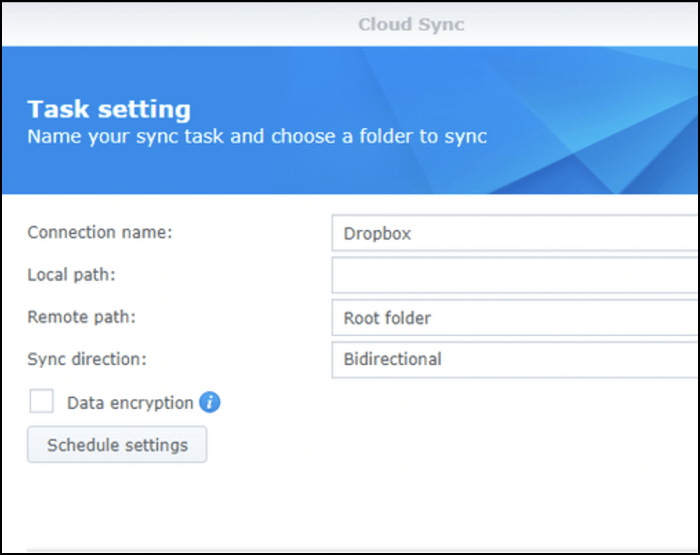Select the Remote path Root folder field
The image size is (700, 555).
(515, 318)
